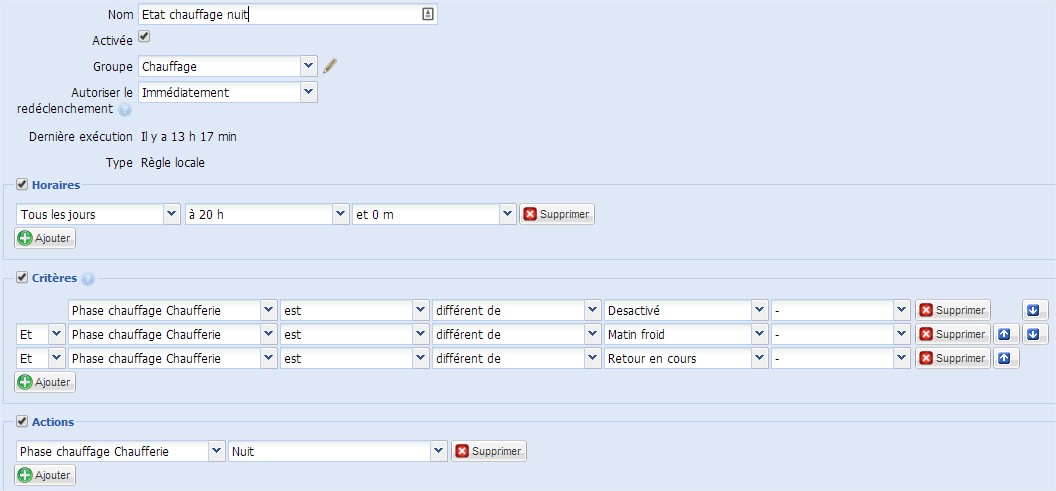
Task: Move the Retour en cours criterion up
Action: click(x=1004, y=359)
